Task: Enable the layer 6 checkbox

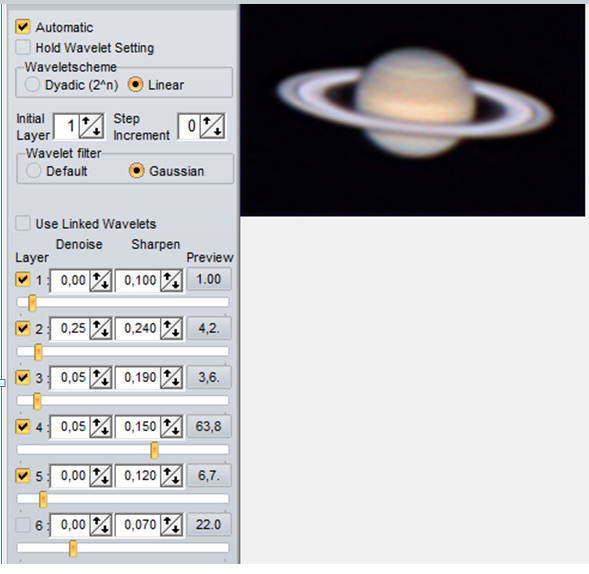Action: (x=23, y=525)
